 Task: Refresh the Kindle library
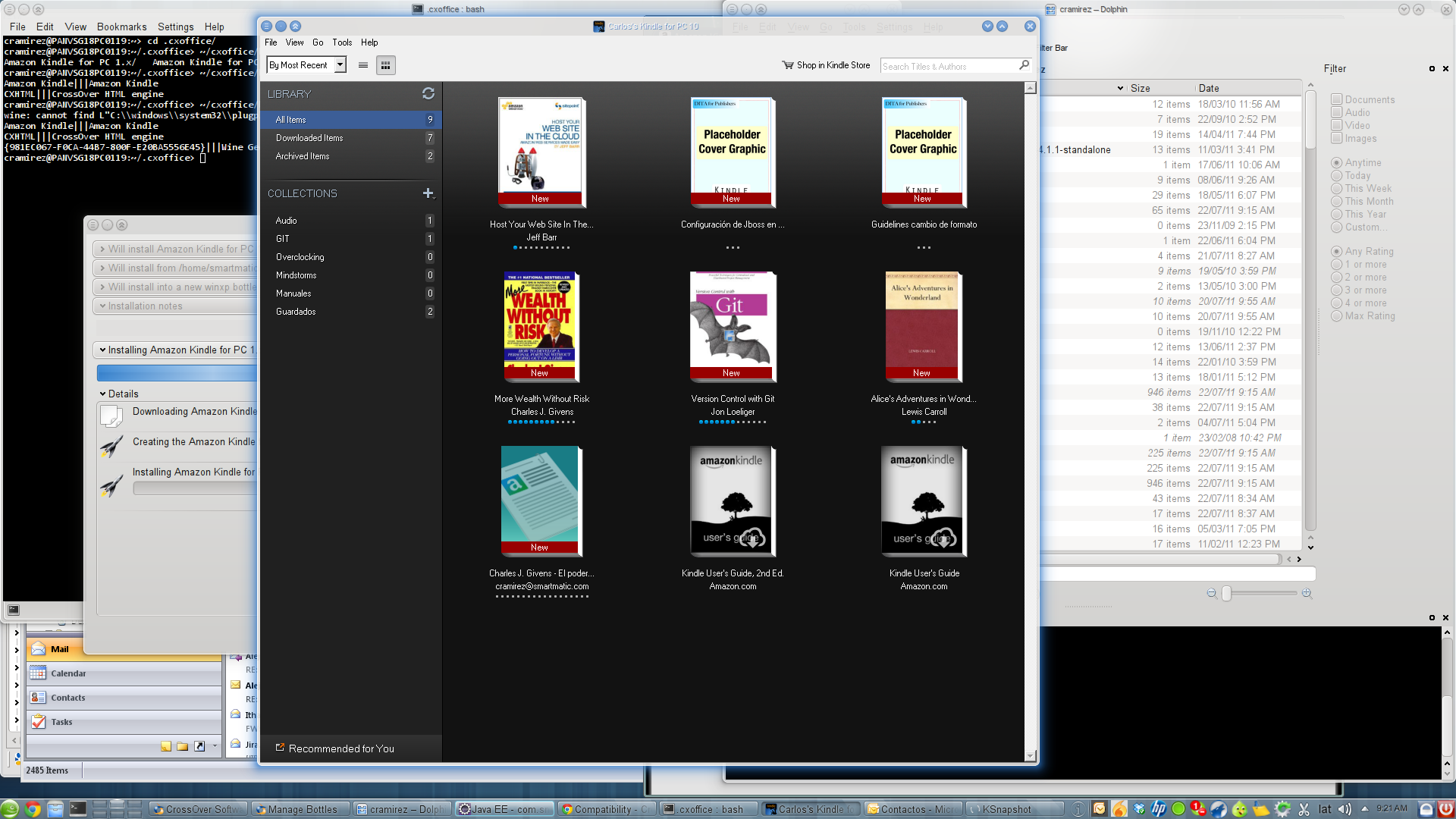click(428, 93)
